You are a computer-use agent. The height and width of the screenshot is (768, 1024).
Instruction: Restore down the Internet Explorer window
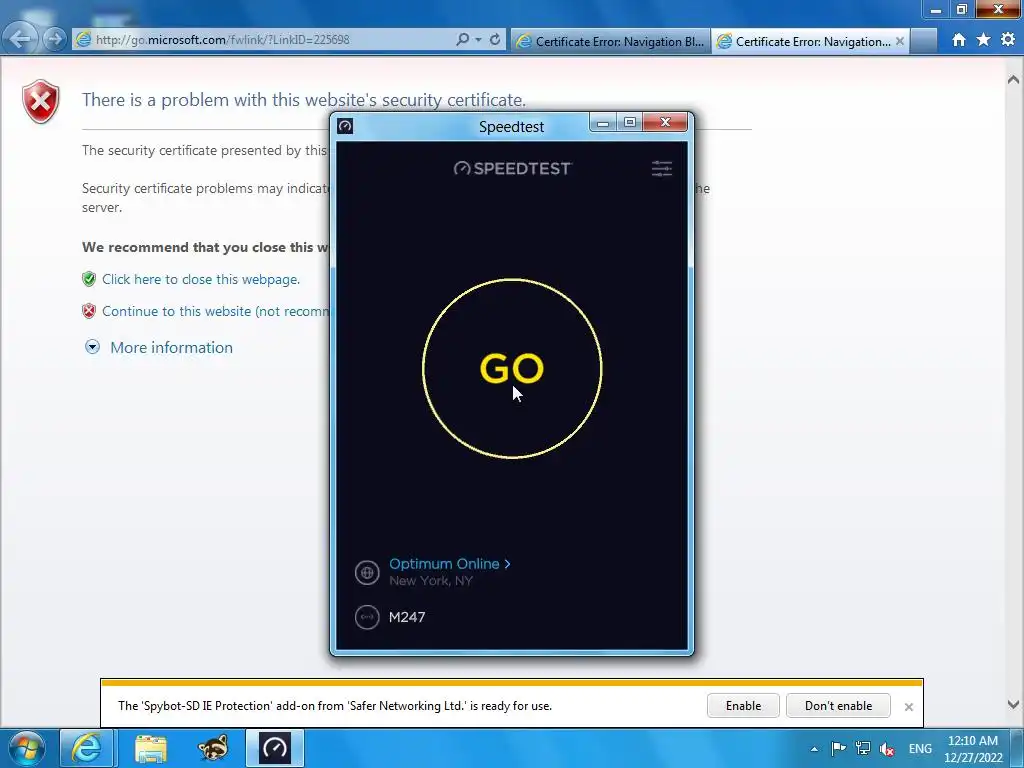[962, 9]
